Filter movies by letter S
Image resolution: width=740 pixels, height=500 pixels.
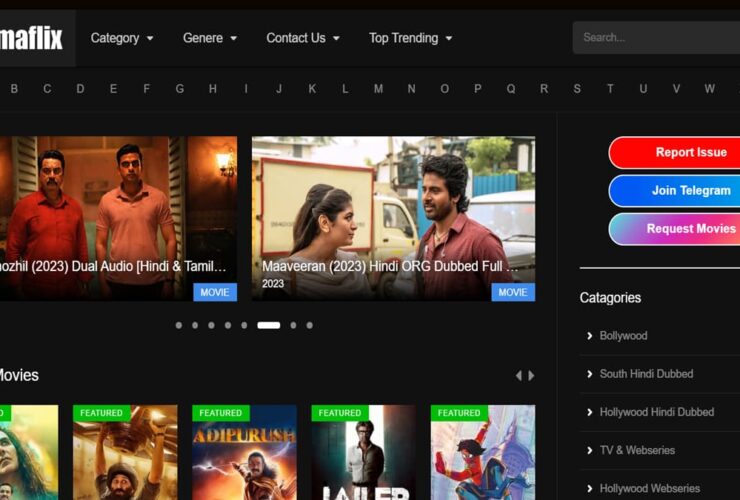577,89
